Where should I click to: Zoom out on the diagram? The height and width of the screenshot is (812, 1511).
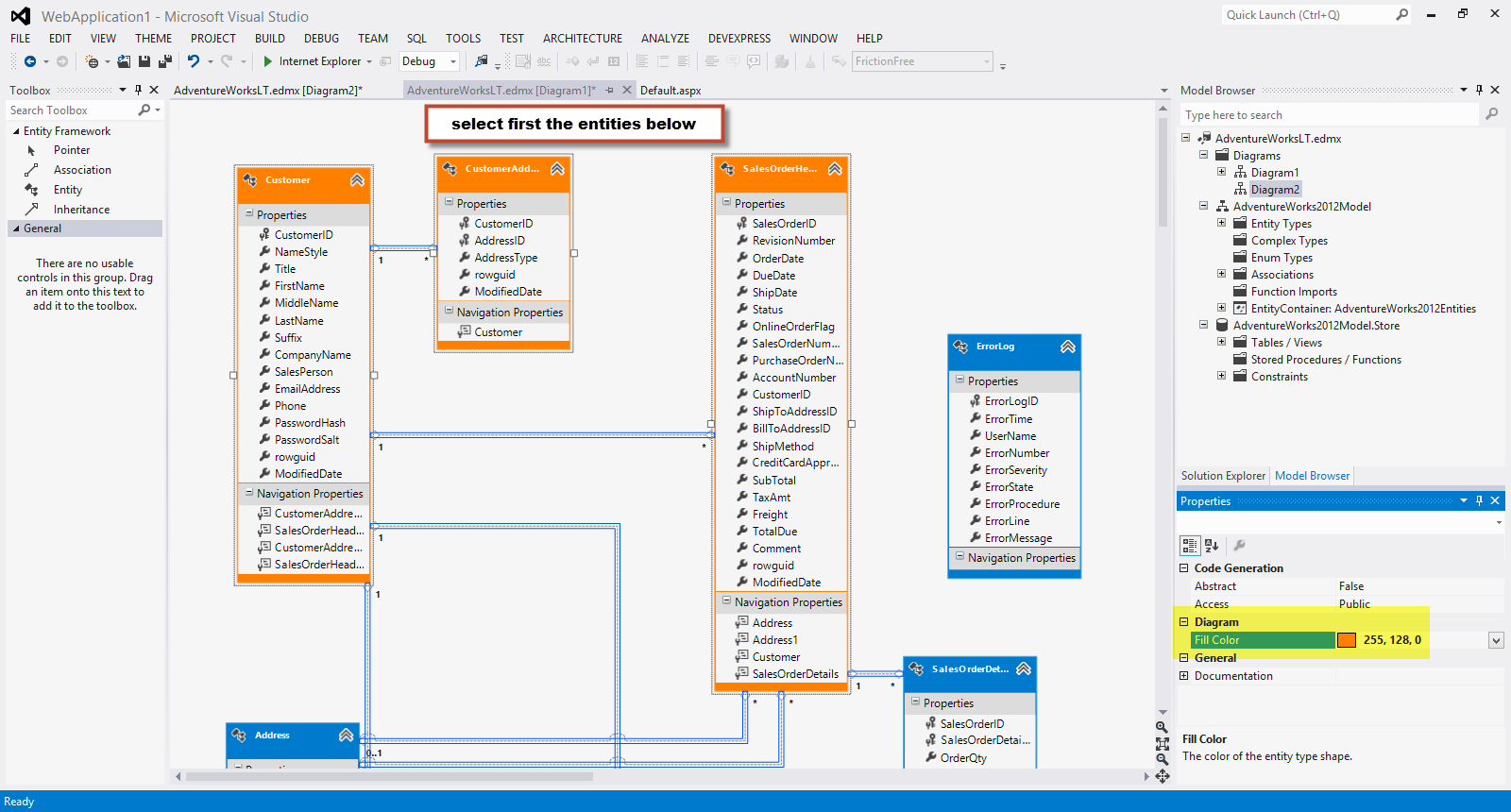pyautogui.click(x=1163, y=759)
